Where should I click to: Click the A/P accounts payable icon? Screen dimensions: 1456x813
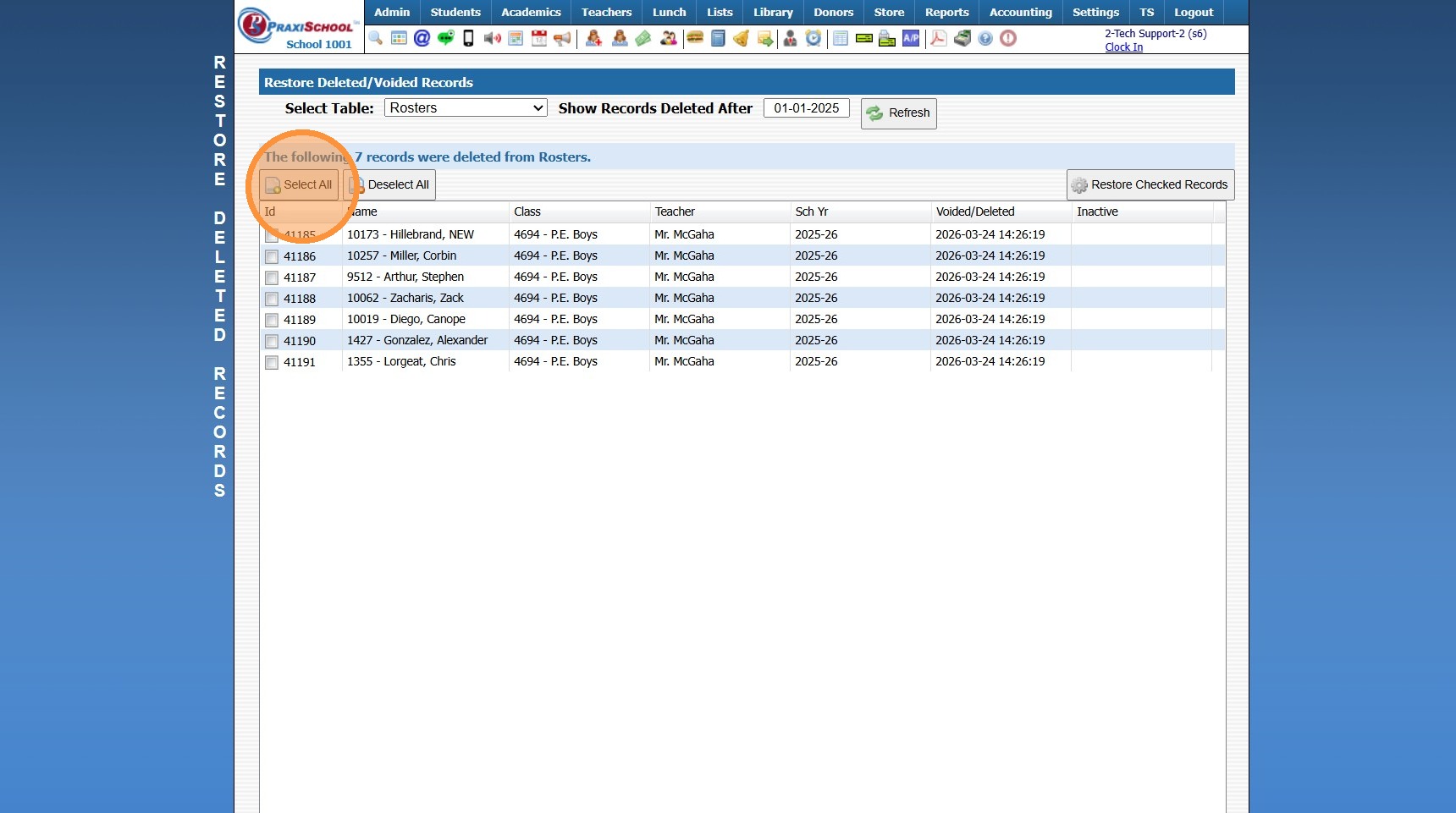[911, 38]
